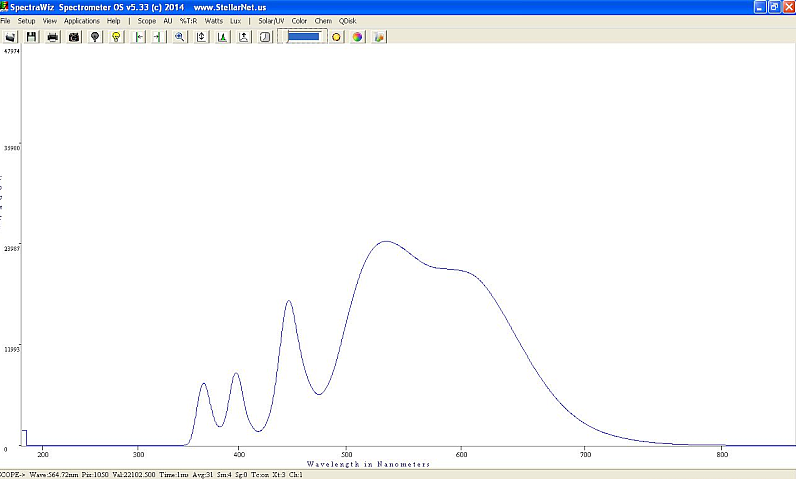The height and width of the screenshot is (479, 796).
Task: Click the Val:22102.500 status entry
Action: [x=134, y=475]
